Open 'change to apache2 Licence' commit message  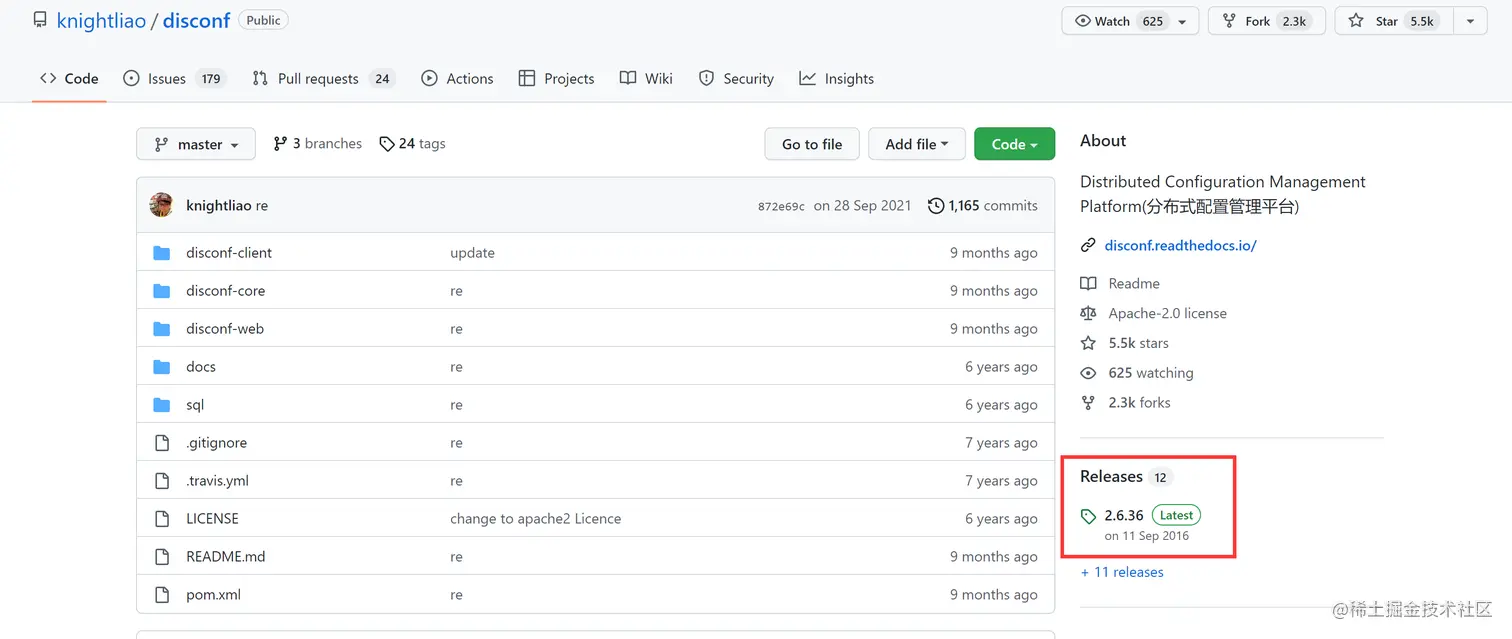pyautogui.click(x=535, y=519)
